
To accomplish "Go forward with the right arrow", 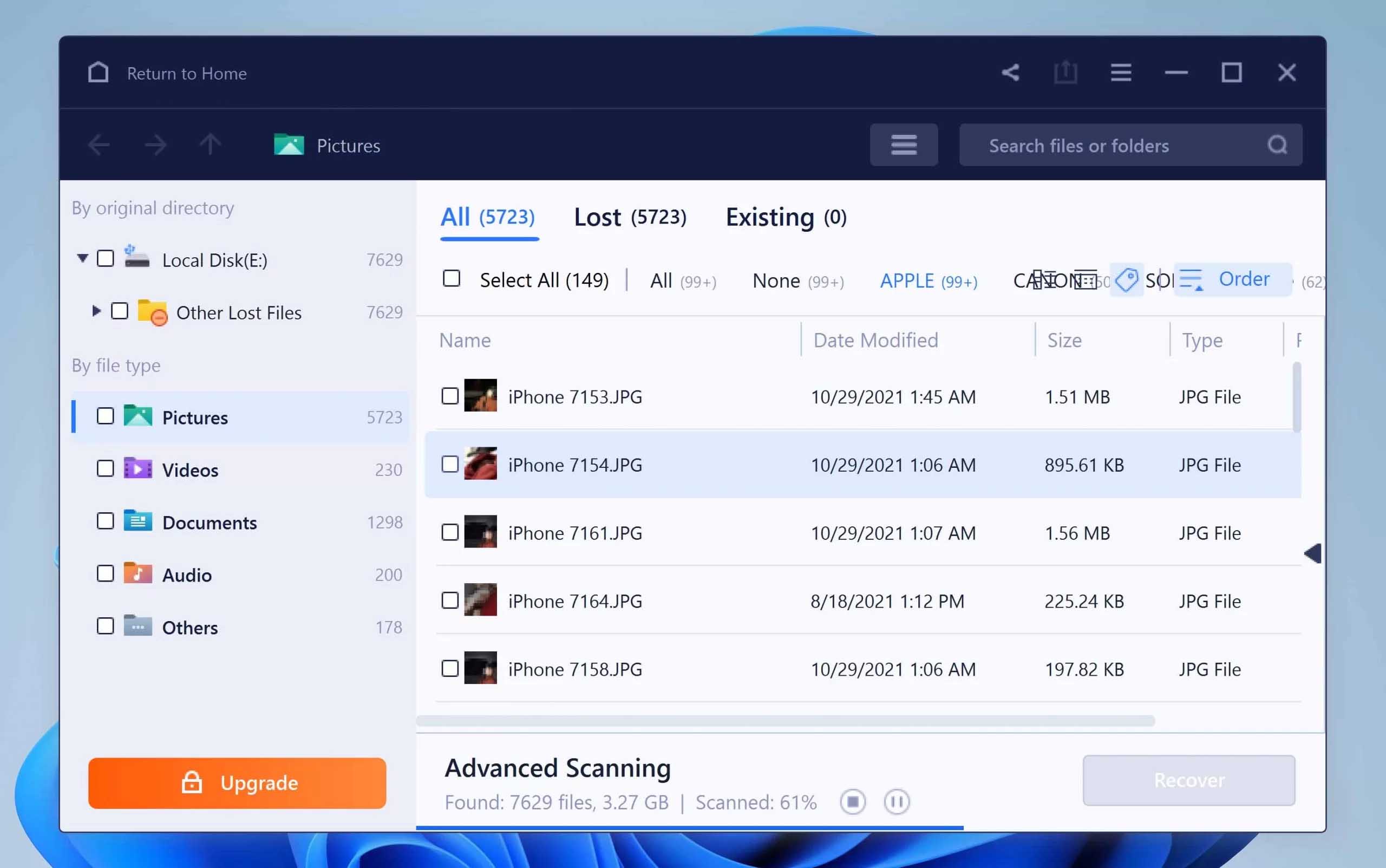I will 155,145.
